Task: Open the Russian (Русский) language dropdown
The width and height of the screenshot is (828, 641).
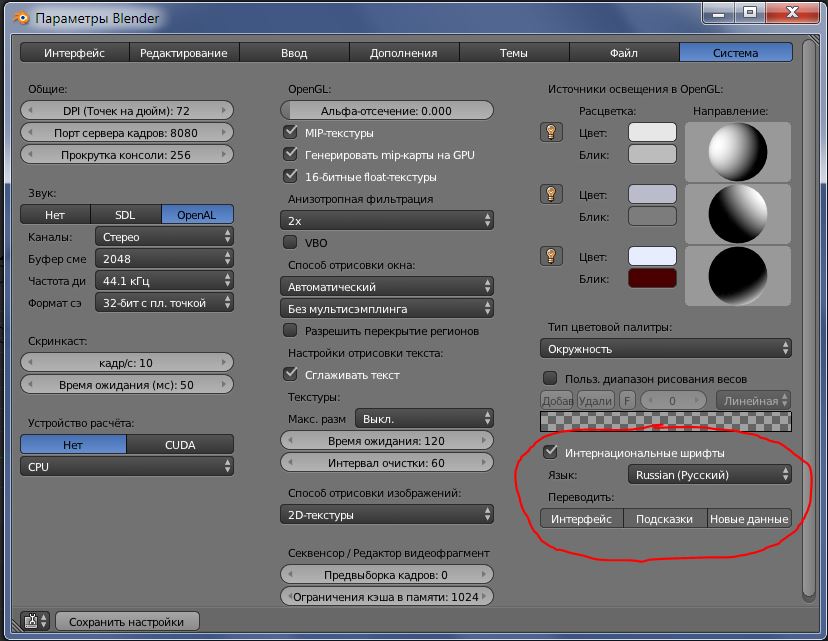Action: (710, 475)
